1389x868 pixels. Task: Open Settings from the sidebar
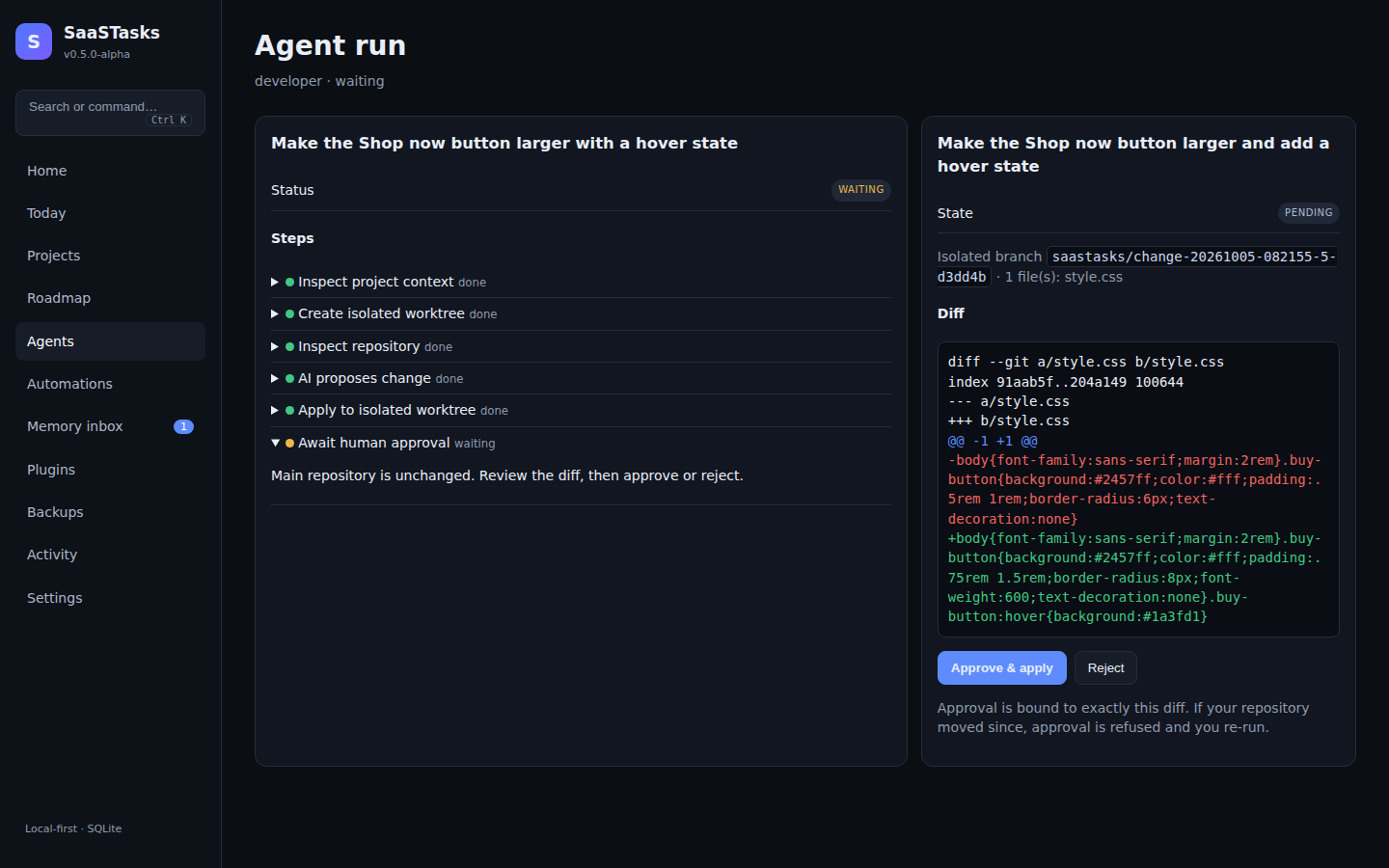pyautogui.click(x=110, y=598)
